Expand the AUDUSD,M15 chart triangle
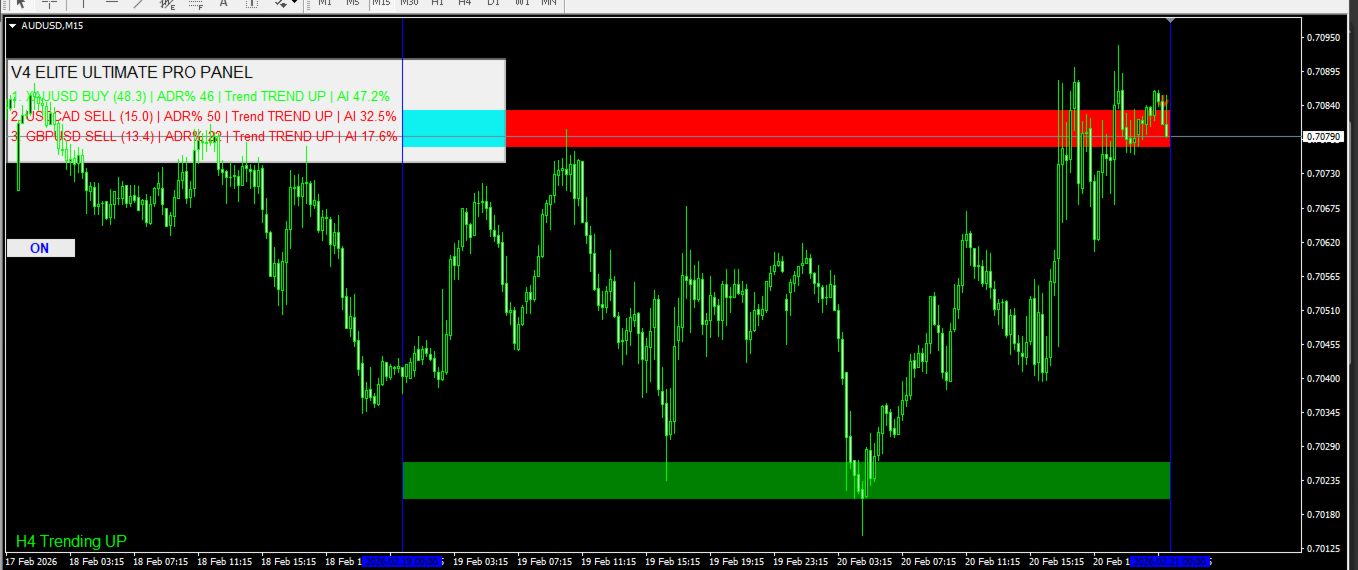1358x570 pixels. (12, 25)
